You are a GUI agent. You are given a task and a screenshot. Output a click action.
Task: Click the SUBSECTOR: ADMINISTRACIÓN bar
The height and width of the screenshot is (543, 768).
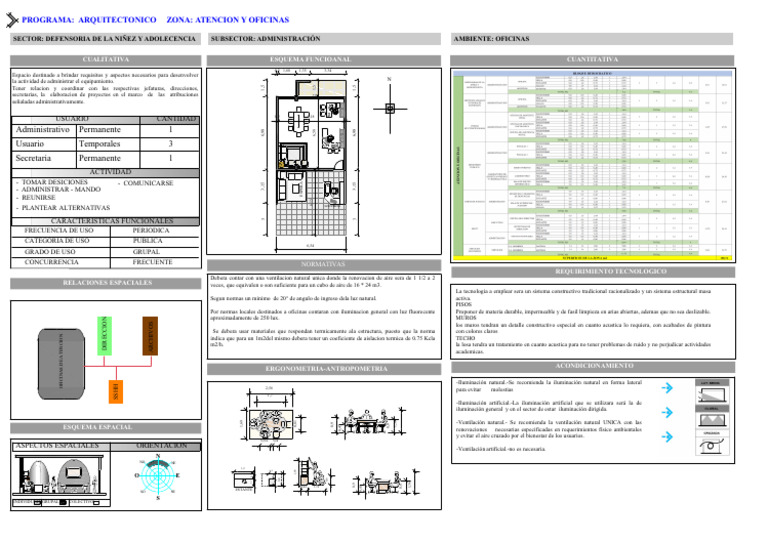click(x=324, y=39)
